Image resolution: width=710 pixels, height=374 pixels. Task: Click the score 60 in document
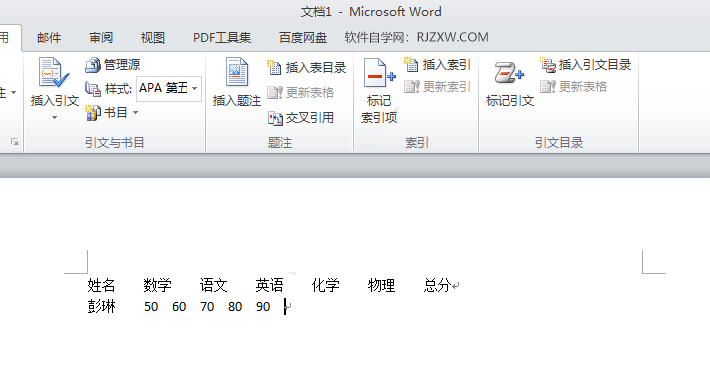click(x=179, y=307)
